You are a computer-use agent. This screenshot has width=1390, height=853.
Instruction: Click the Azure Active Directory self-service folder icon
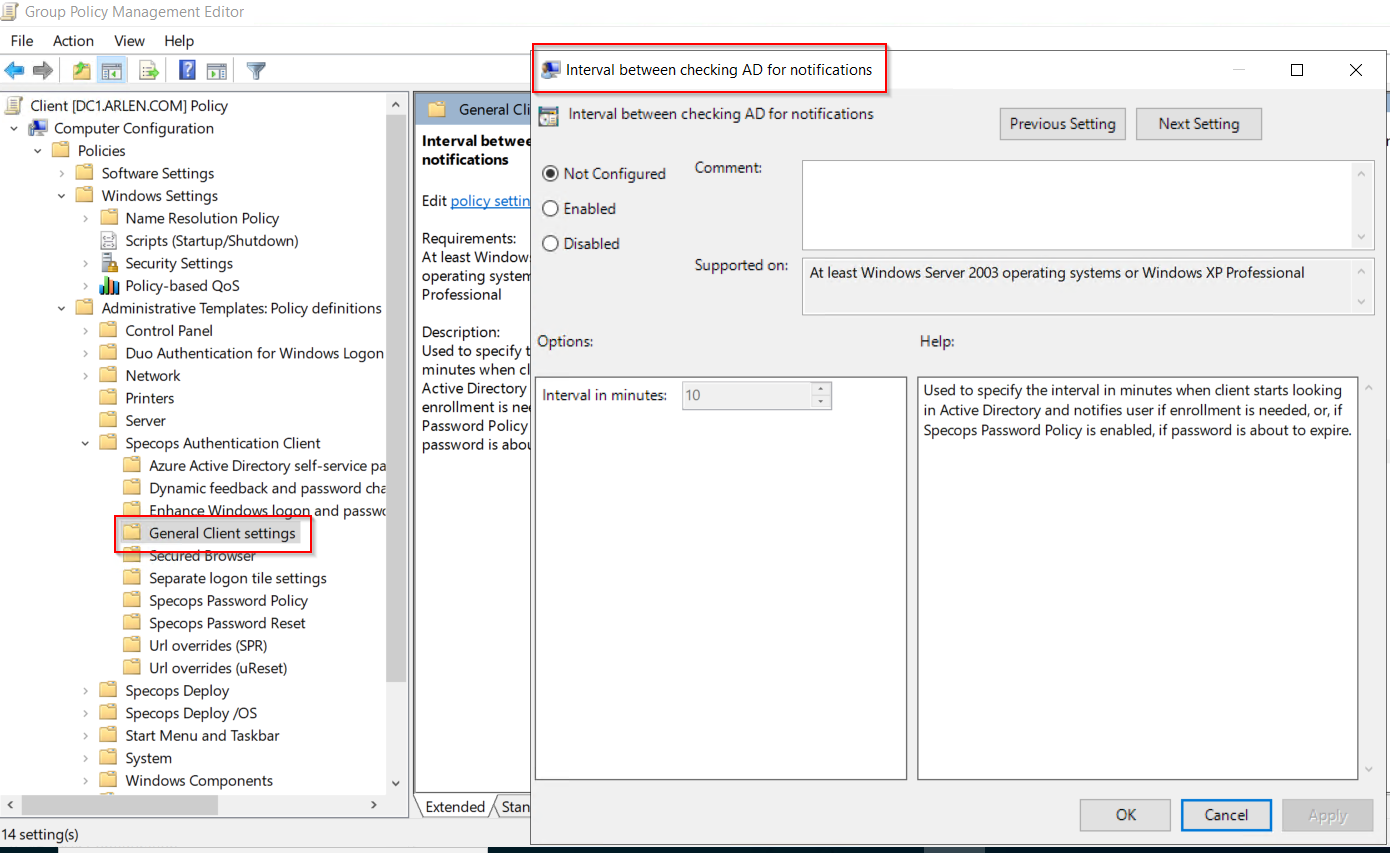tap(132, 466)
